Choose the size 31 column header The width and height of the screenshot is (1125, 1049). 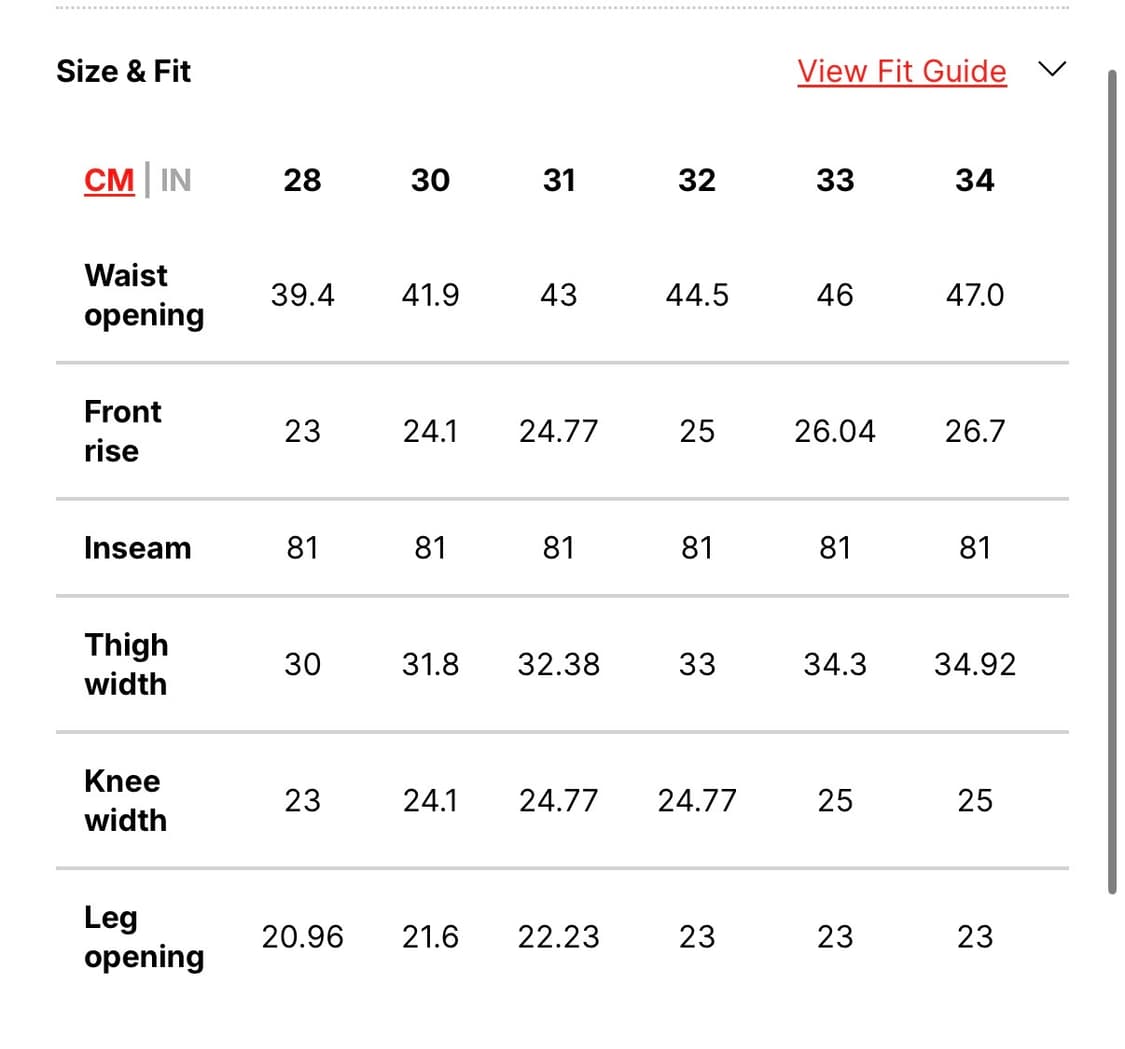coord(558,180)
